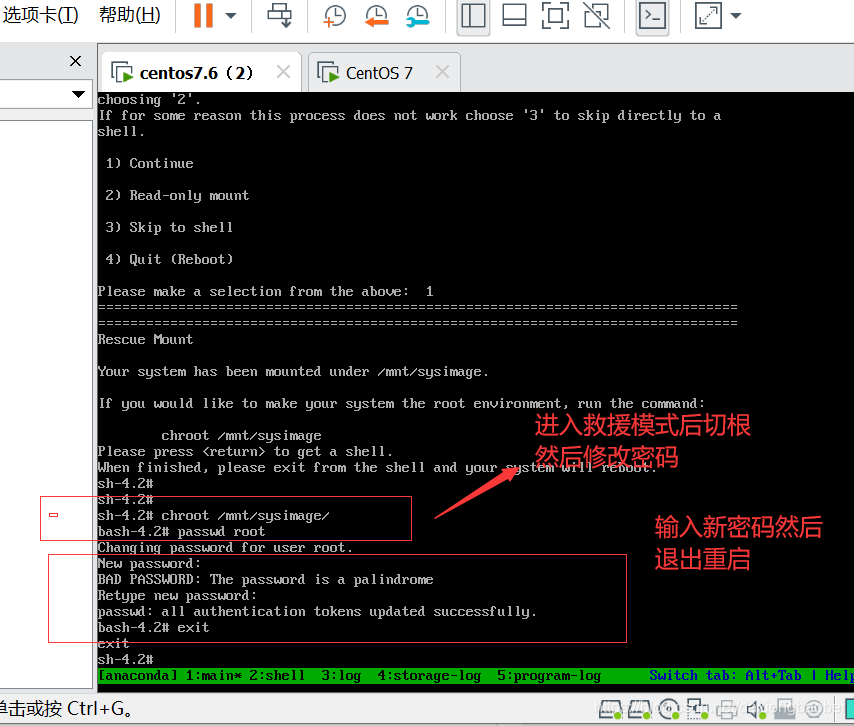The width and height of the screenshot is (854, 726).
Task: Enter full screen mode
Action: point(554,17)
